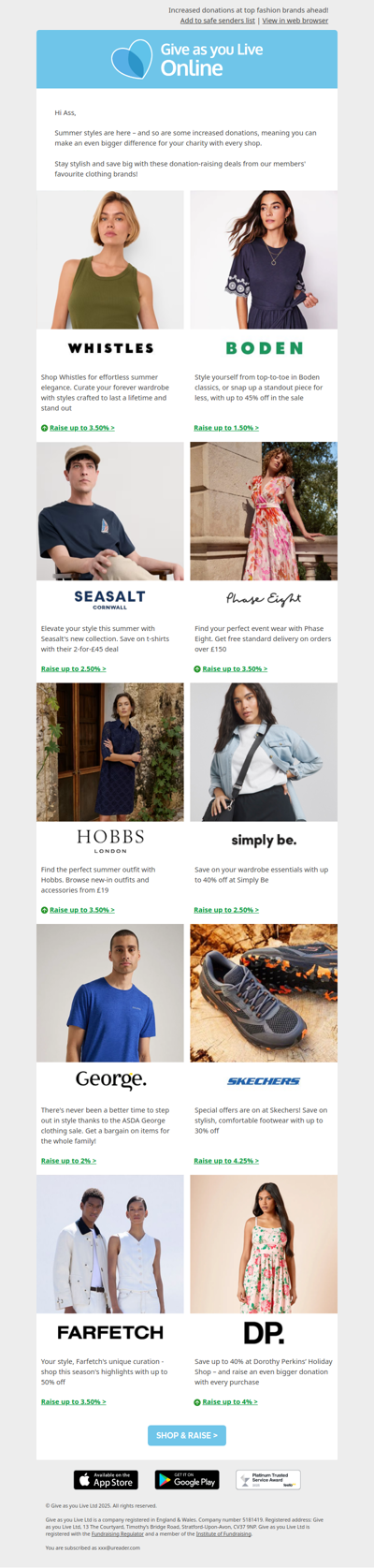
Task: Click the Simply Be model photo
Action: click(264, 752)
